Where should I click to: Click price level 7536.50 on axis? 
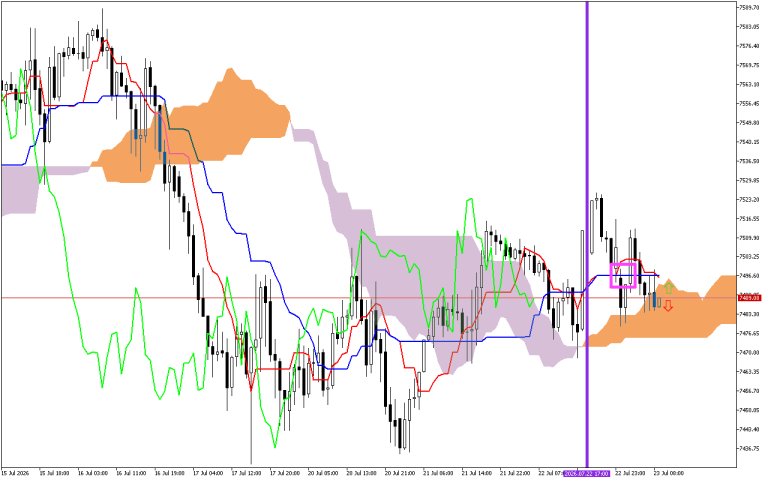click(749, 161)
